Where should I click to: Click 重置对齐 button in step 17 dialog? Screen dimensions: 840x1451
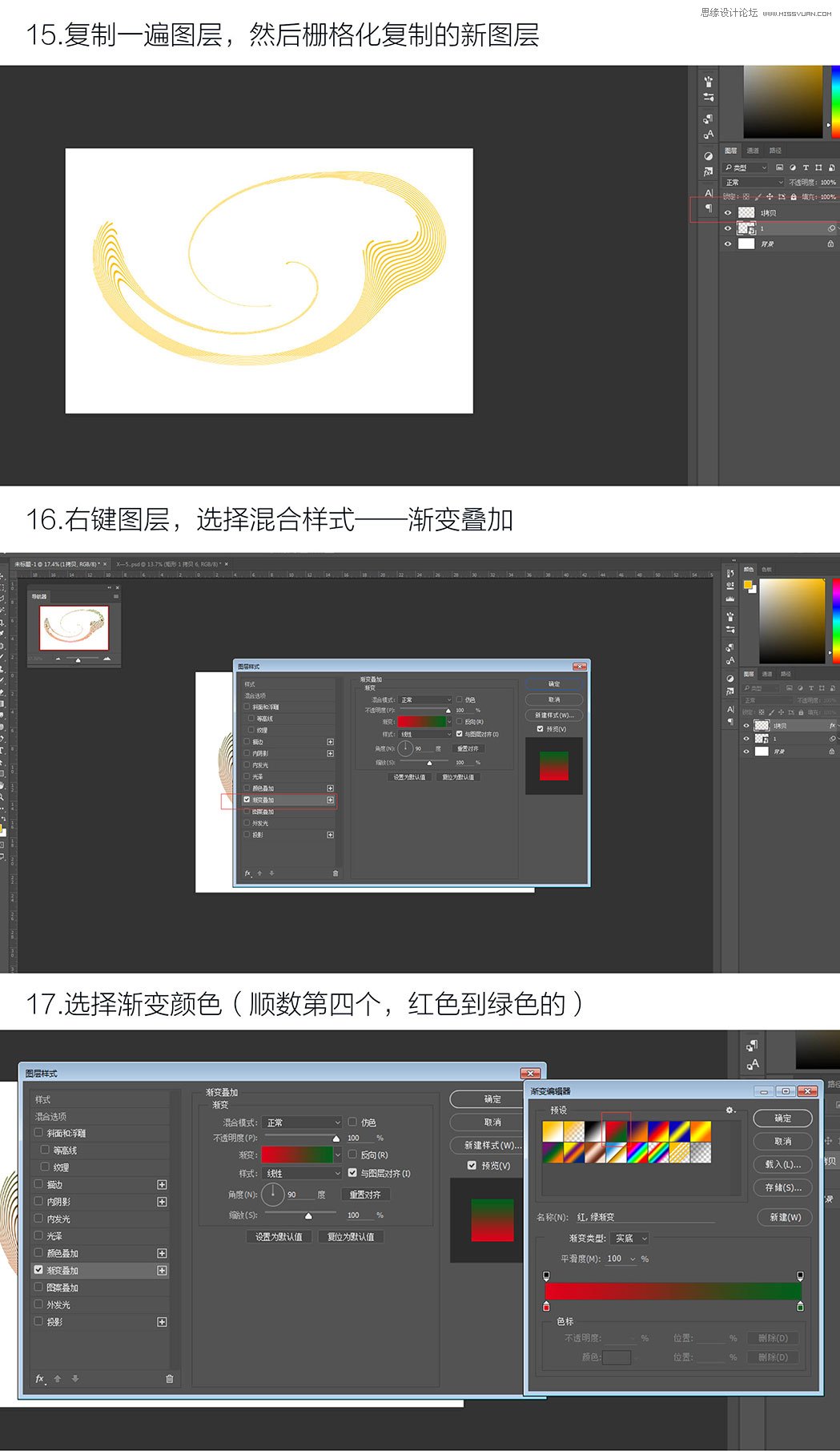coord(365,1195)
